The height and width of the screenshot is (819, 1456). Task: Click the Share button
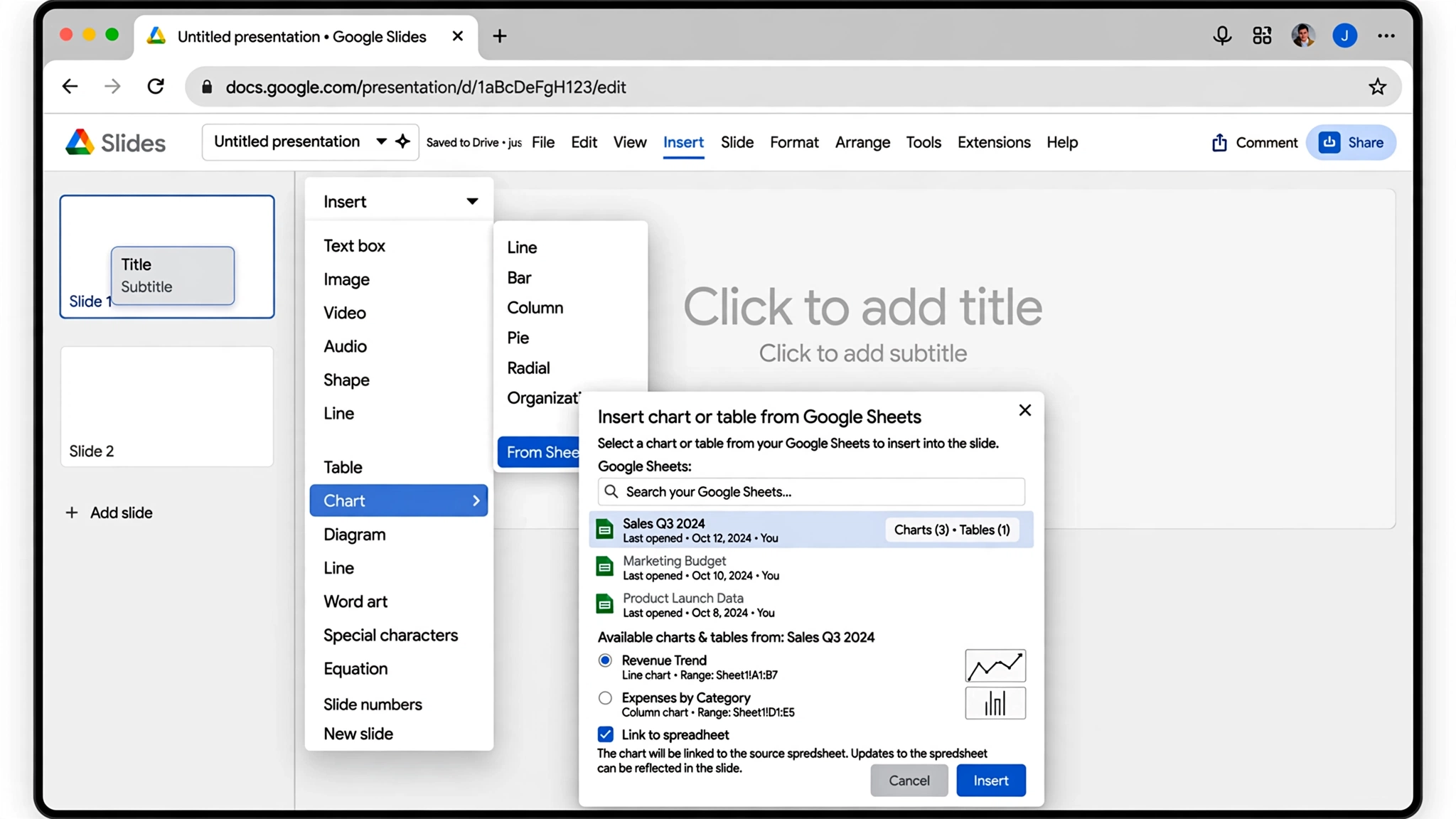(x=1351, y=142)
